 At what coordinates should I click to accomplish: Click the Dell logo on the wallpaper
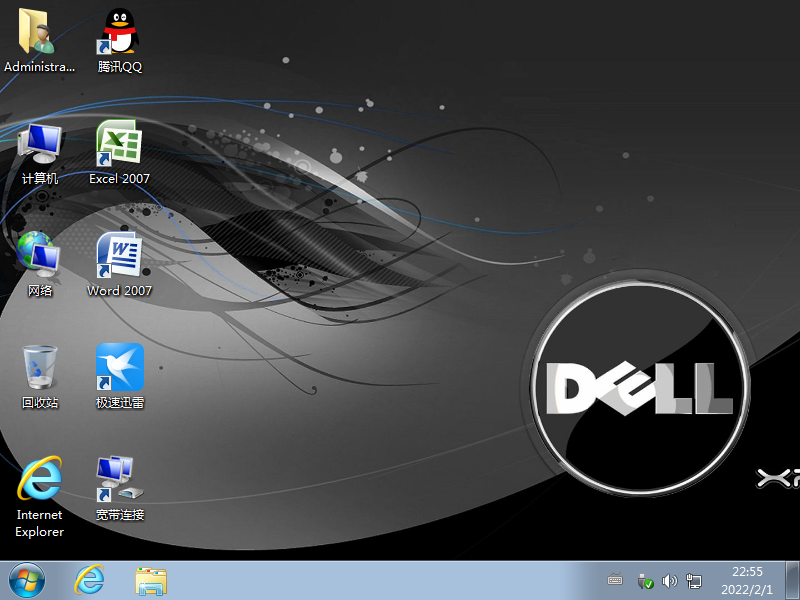coord(639,387)
